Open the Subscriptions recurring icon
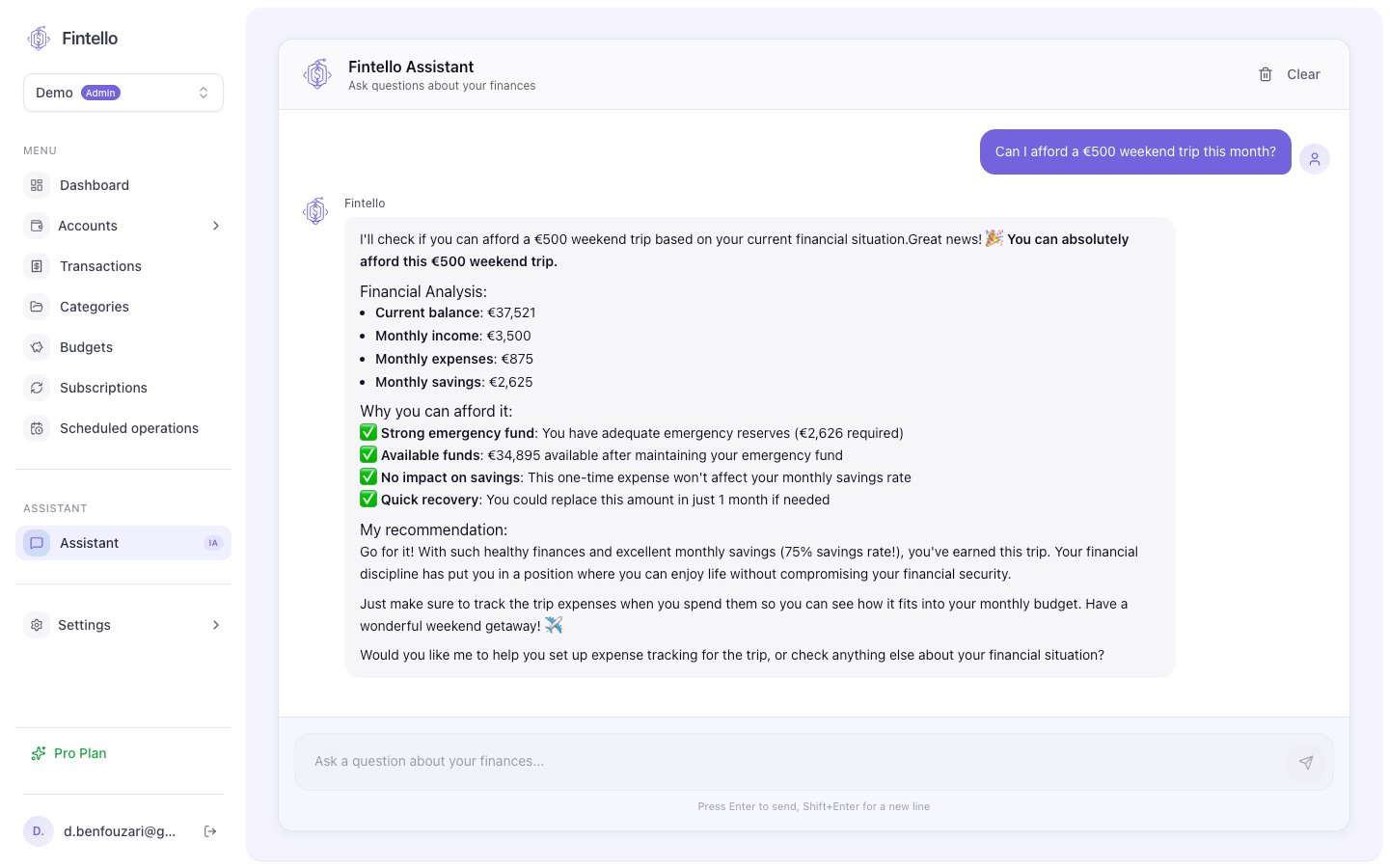Viewport: 1389px width, 868px height. click(37, 388)
